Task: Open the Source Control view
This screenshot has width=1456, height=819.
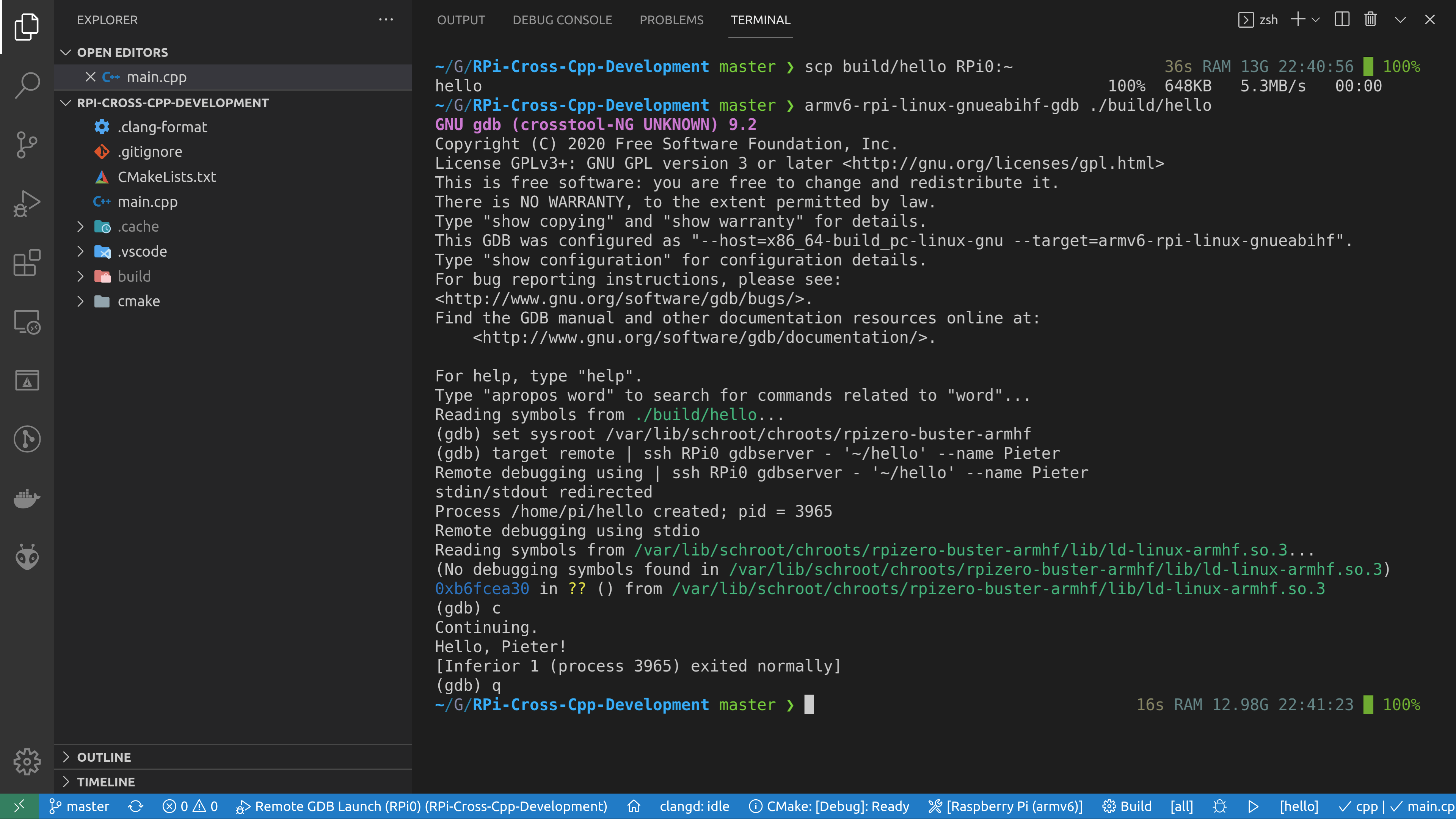Action: point(27,145)
